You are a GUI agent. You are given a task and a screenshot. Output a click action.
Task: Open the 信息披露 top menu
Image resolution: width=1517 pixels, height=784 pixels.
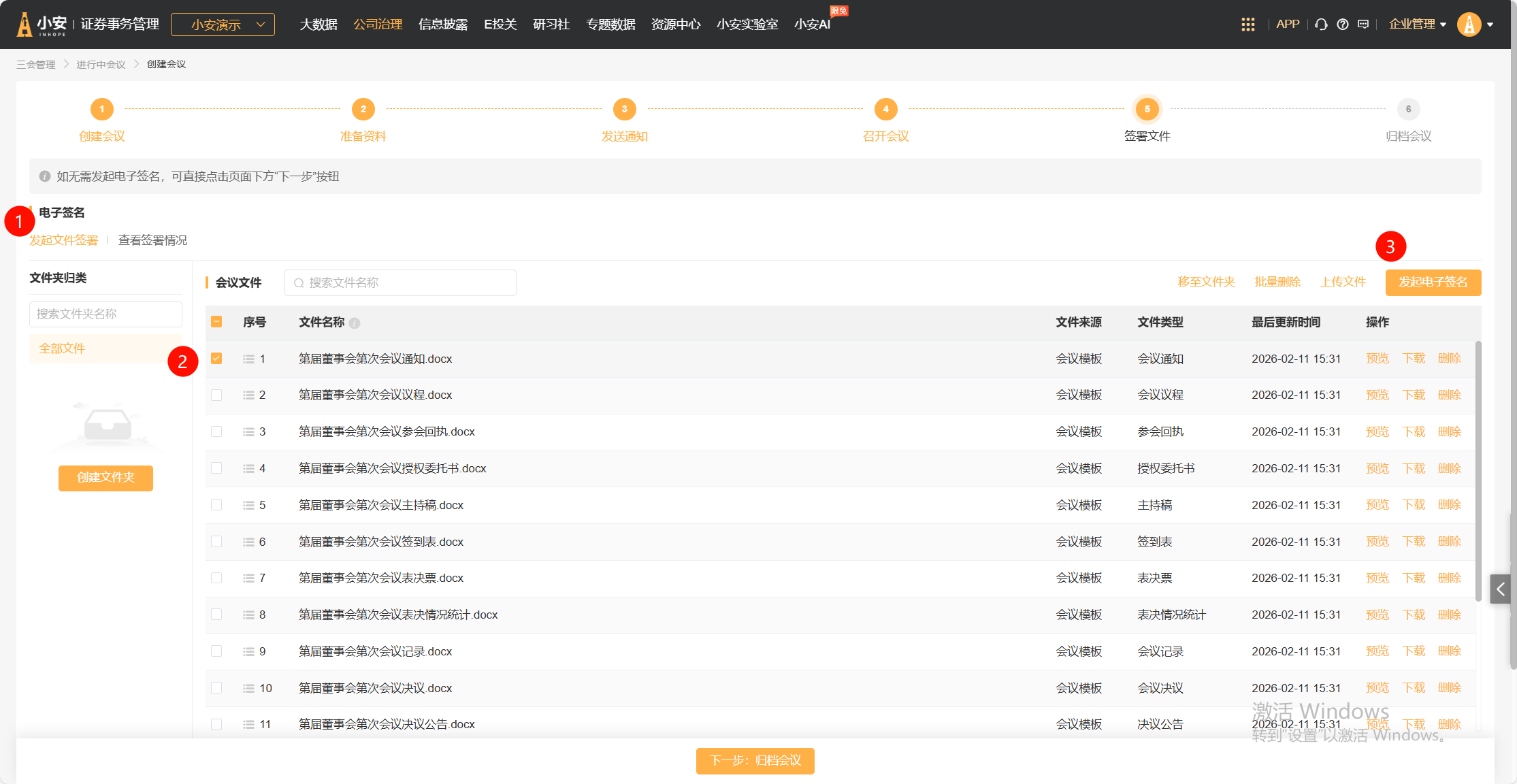443,24
